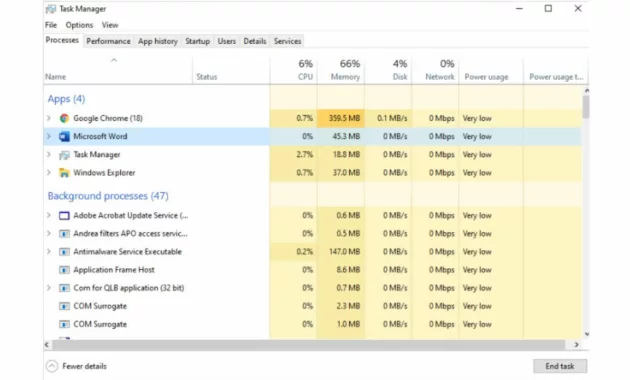Switch to the Details tab
630x380 pixels.
click(x=255, y=41)
